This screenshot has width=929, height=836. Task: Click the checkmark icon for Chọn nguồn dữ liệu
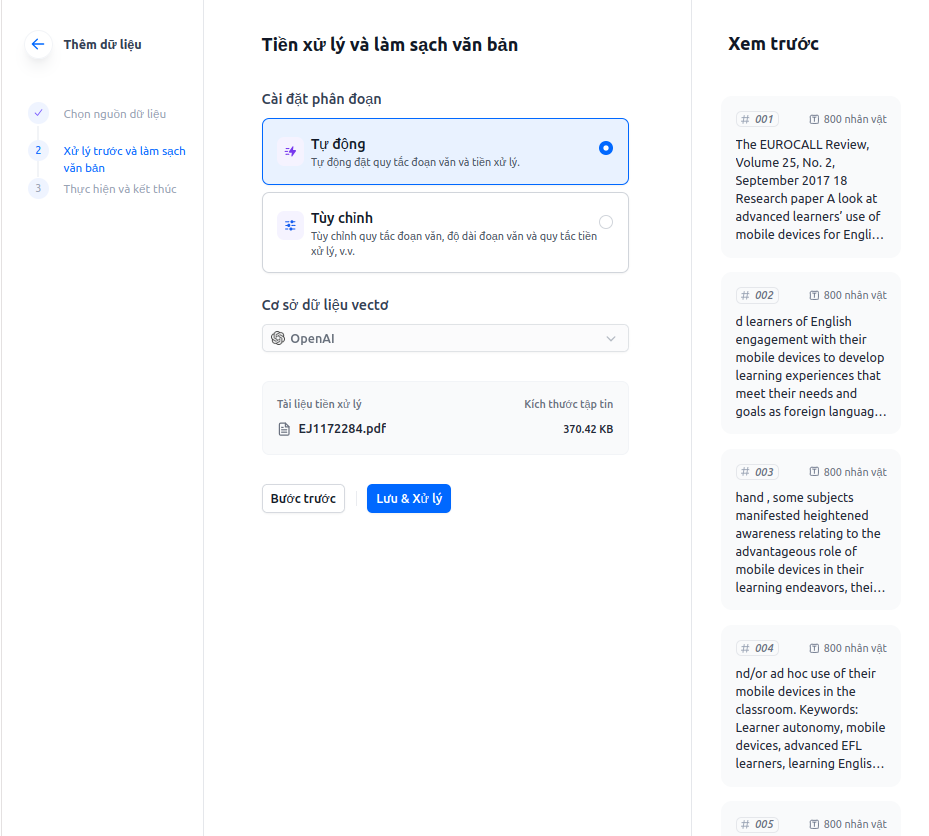pyautogui.click(x=38, y=113)
